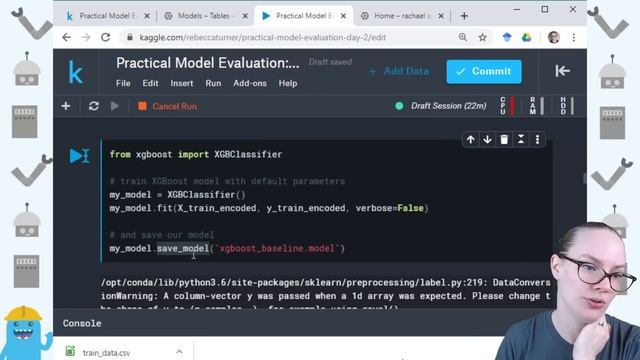This screenshot has height=360, width=640.
Task: Reload the page
Action: tap(105, 38)
